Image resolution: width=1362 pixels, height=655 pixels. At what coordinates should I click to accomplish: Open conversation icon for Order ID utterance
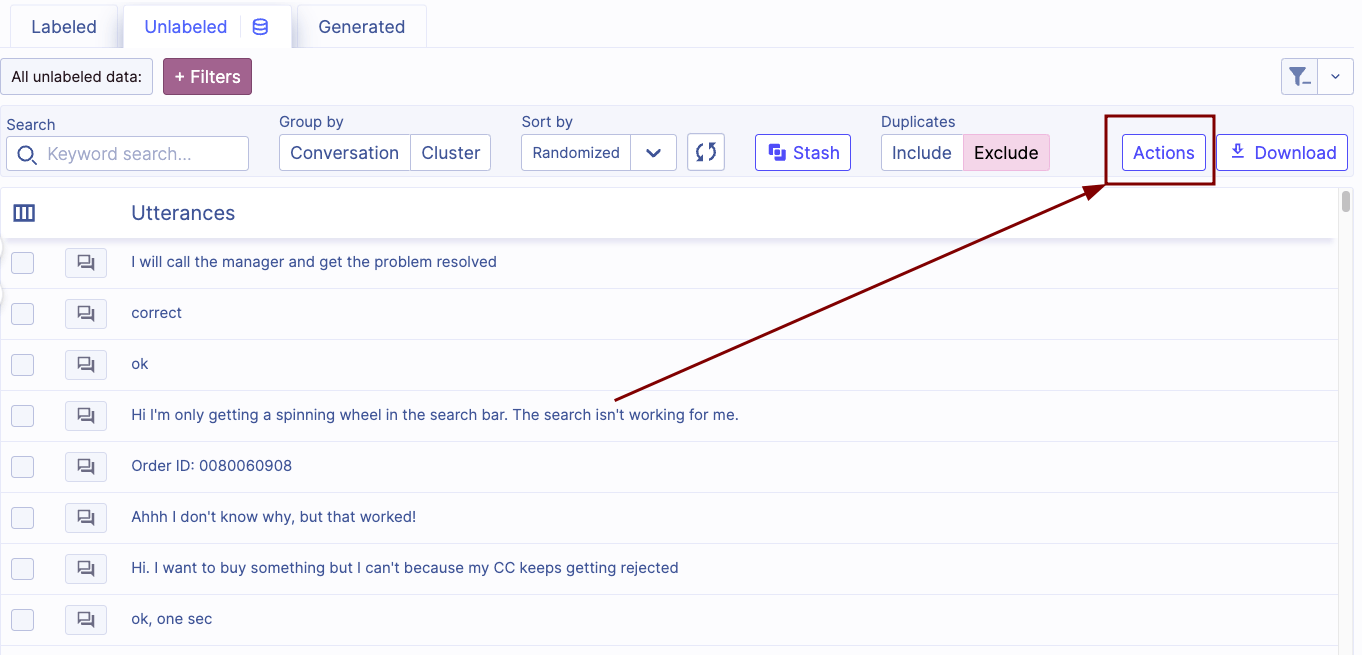pyautogui.click(x=86, y=467)
